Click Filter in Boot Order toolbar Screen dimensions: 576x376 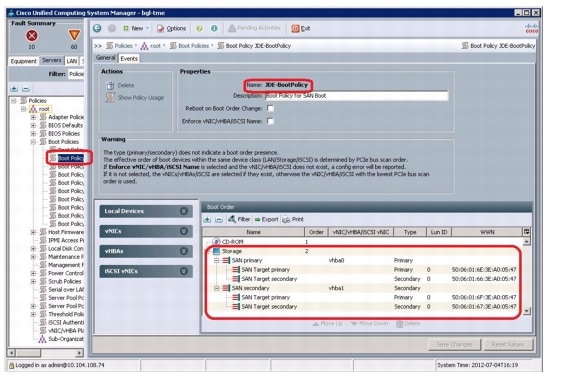pyautogui.click(x=239, y=219)
